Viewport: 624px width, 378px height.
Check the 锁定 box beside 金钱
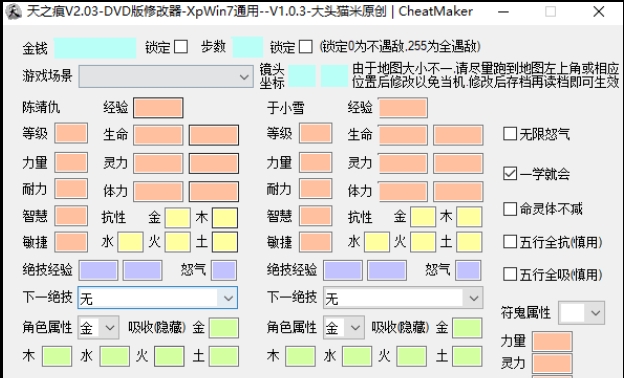tap(181, 47)
